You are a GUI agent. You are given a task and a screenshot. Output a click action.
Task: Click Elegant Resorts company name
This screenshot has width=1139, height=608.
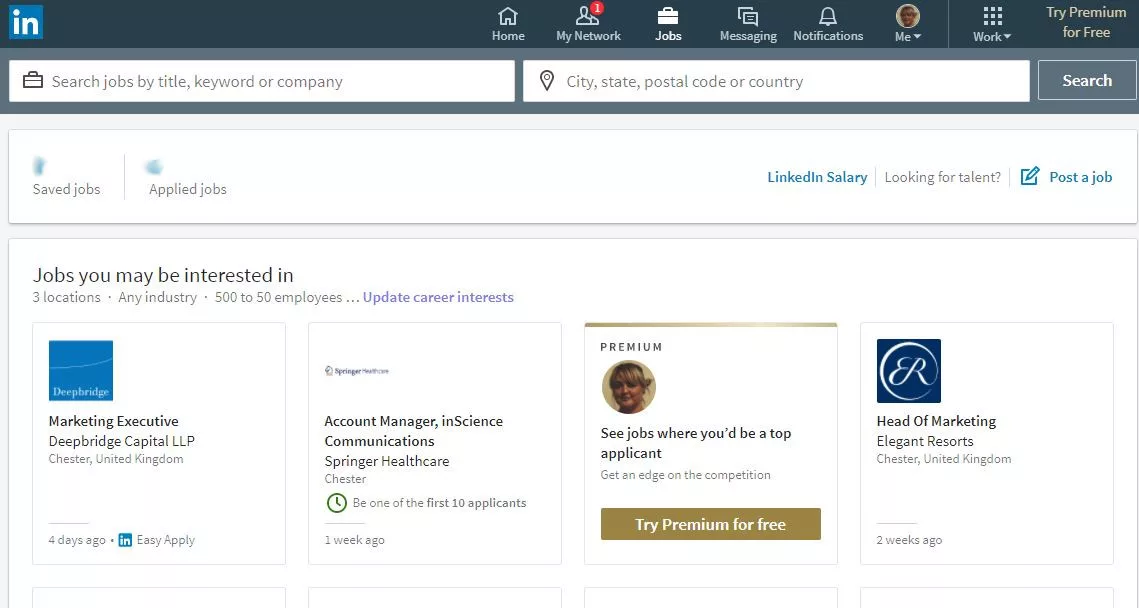(x=925, y=441)
